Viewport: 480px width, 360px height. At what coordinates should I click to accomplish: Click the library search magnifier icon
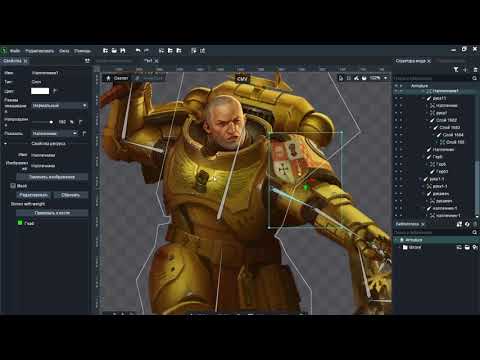[x=474, y=232]
